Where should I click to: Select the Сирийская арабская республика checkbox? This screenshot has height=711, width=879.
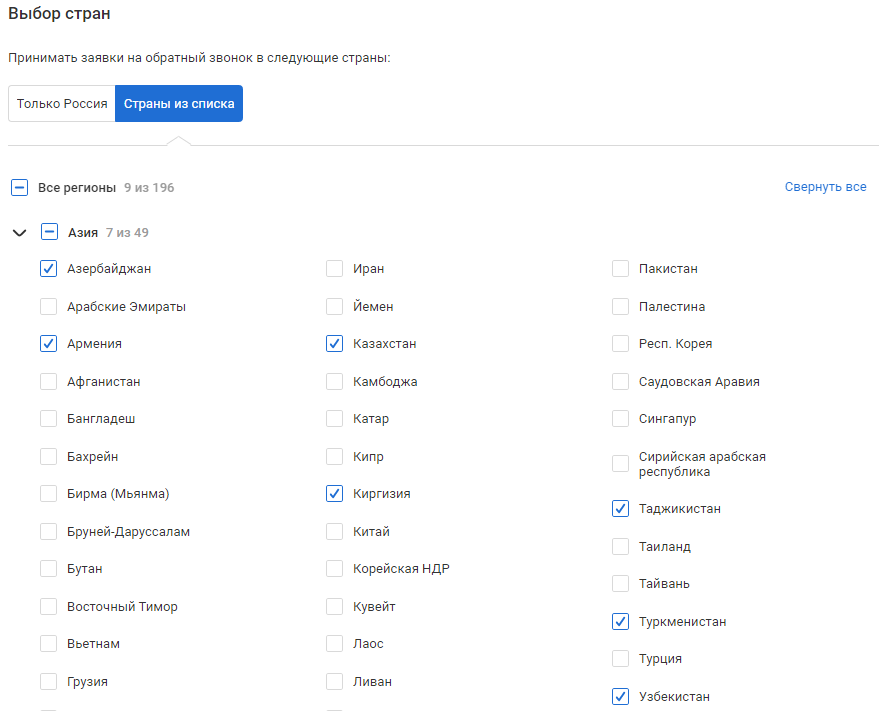[621, 464]
